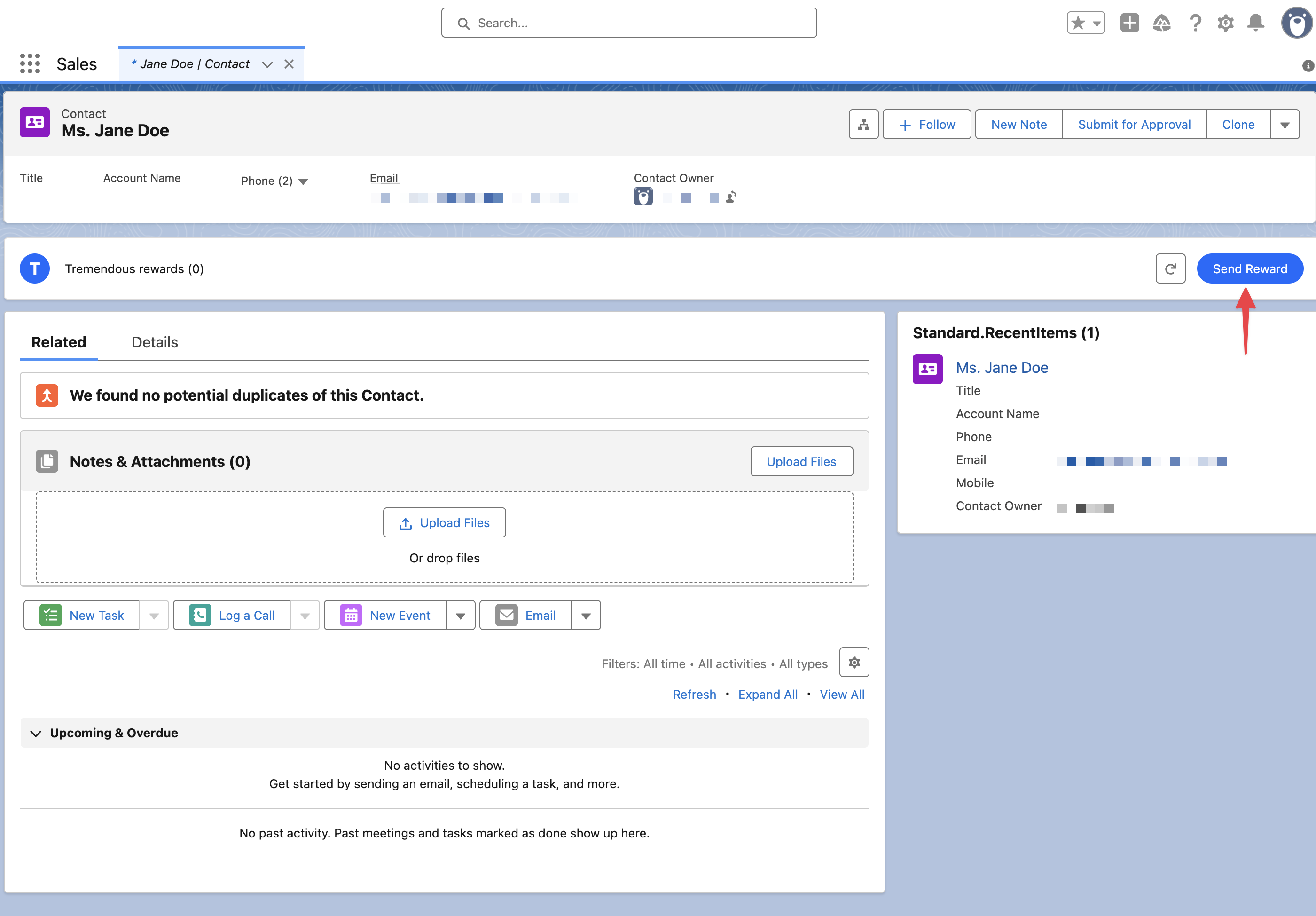Click the favorites star icon
The height and width of the screenshot is (916, 1316).
pos(1078,23)
